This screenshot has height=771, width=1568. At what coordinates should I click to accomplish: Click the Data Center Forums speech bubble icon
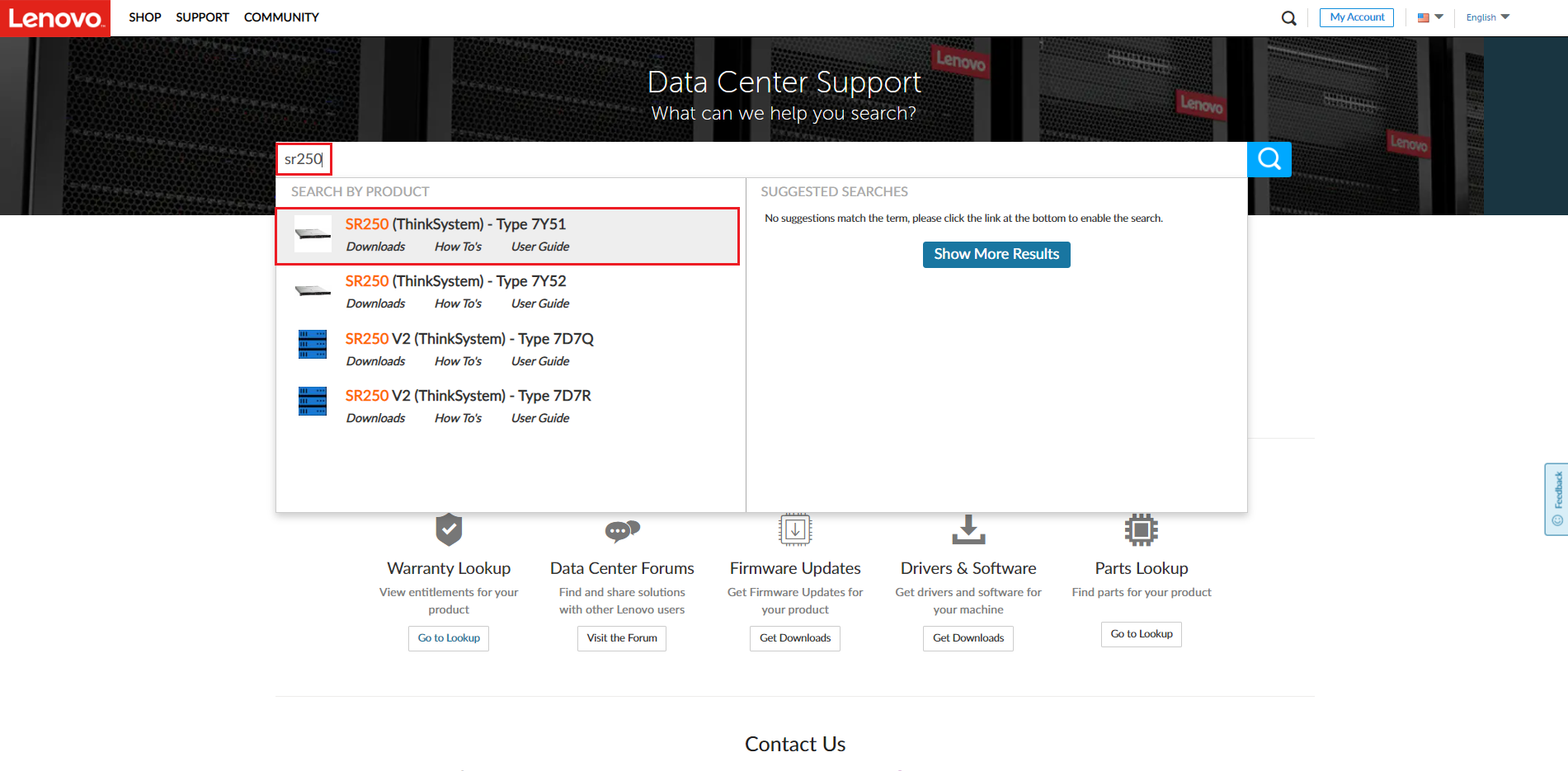(621, 530)
